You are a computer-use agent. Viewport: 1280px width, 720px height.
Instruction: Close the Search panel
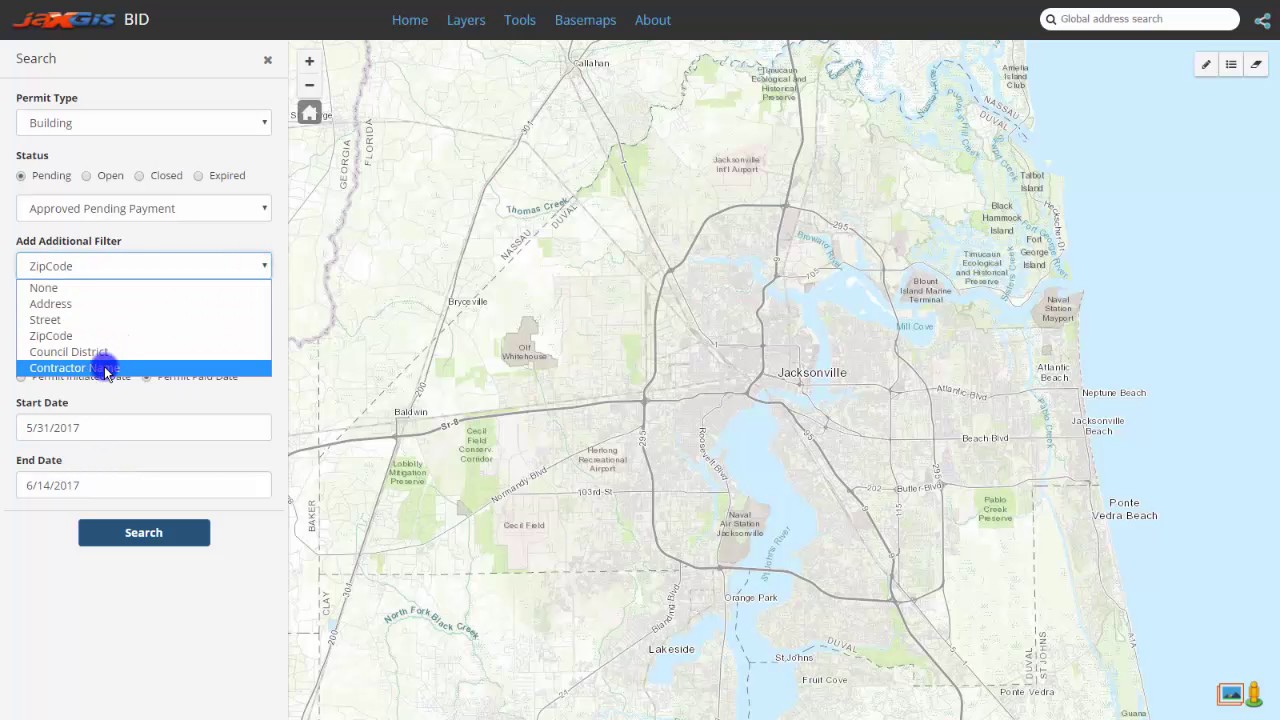click(268, 60)
